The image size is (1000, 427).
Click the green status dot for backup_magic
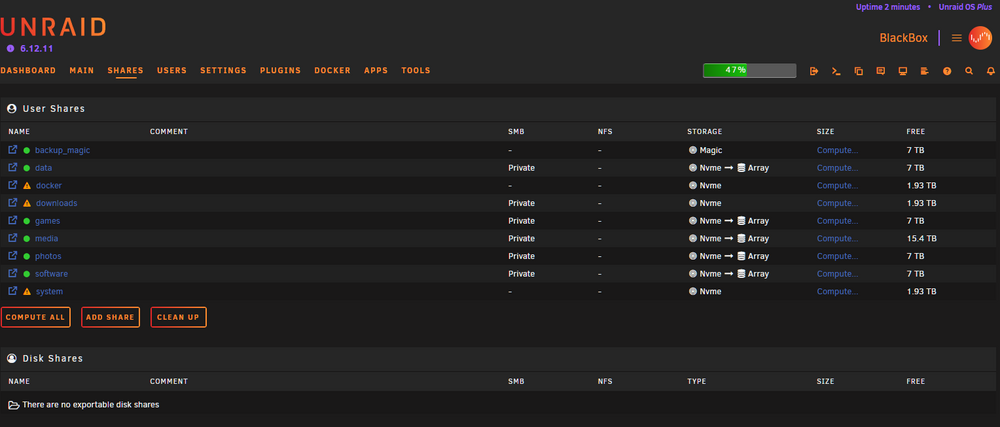click(x=27, y=150)
